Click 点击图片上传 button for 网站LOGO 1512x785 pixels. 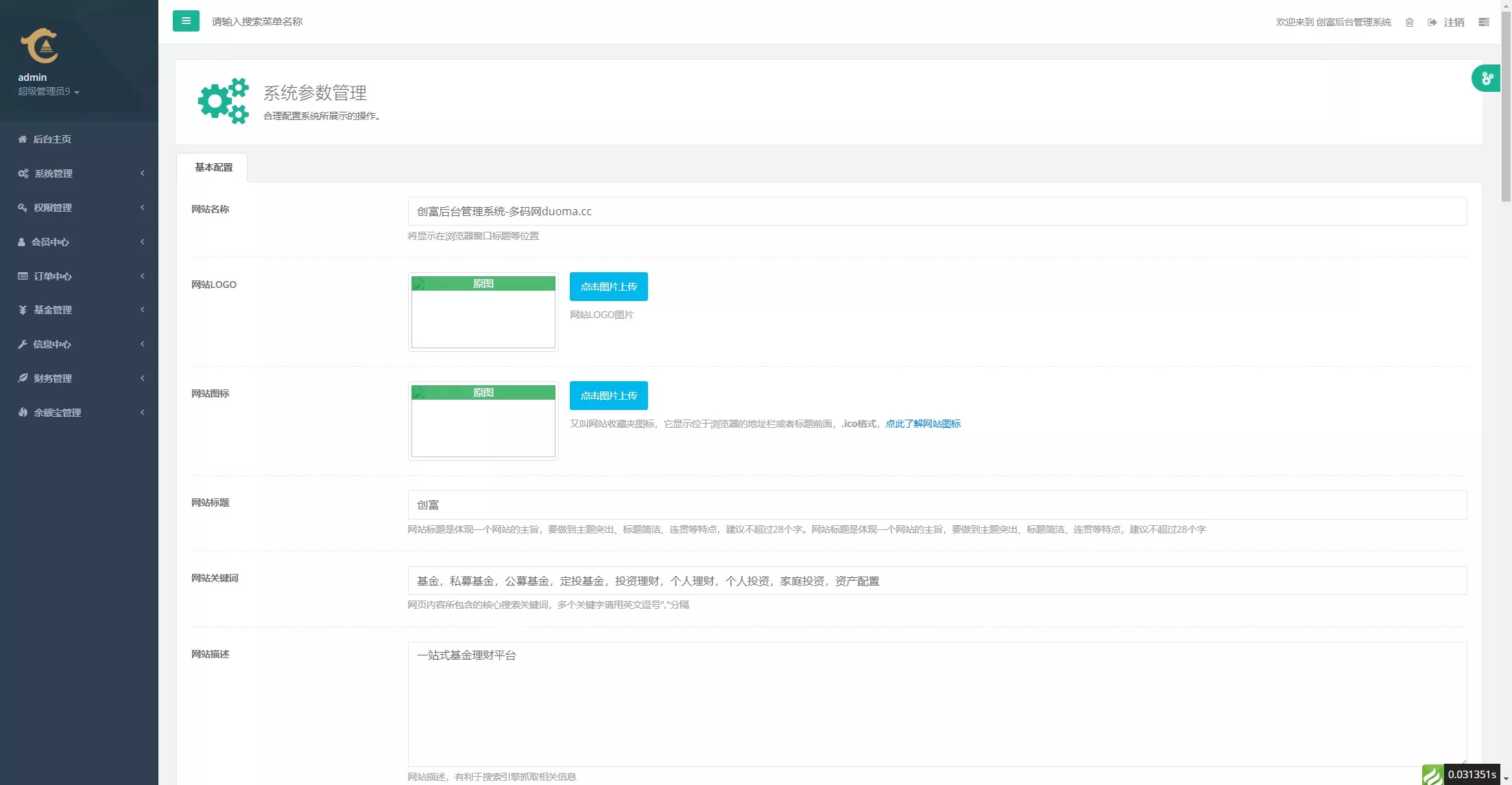[608, 287]
